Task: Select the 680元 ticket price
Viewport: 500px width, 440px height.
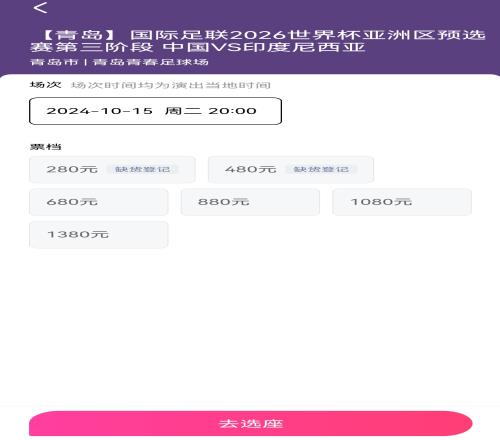Action: click(99, 202)
